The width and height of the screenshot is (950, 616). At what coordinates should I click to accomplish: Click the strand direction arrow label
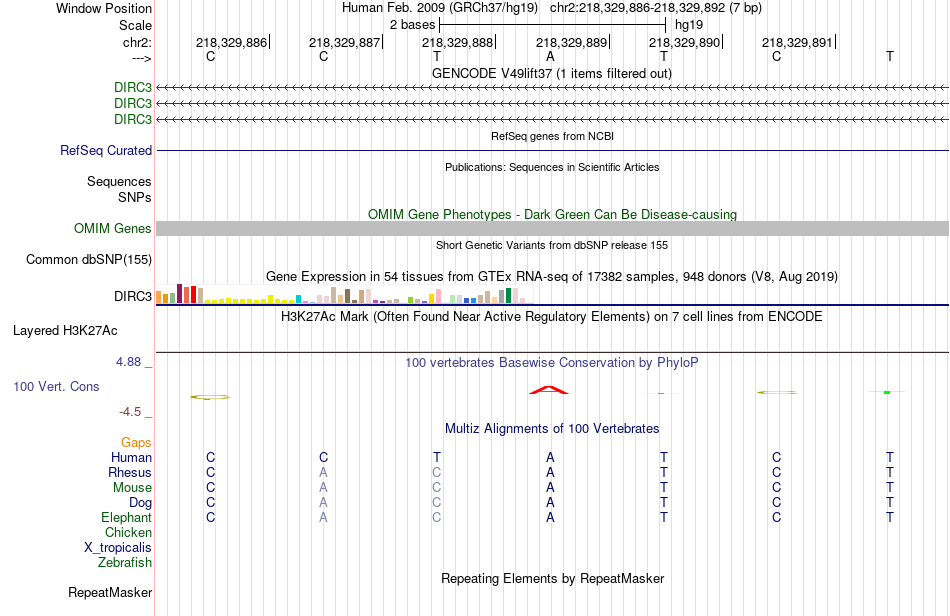[x=141, y=58]
